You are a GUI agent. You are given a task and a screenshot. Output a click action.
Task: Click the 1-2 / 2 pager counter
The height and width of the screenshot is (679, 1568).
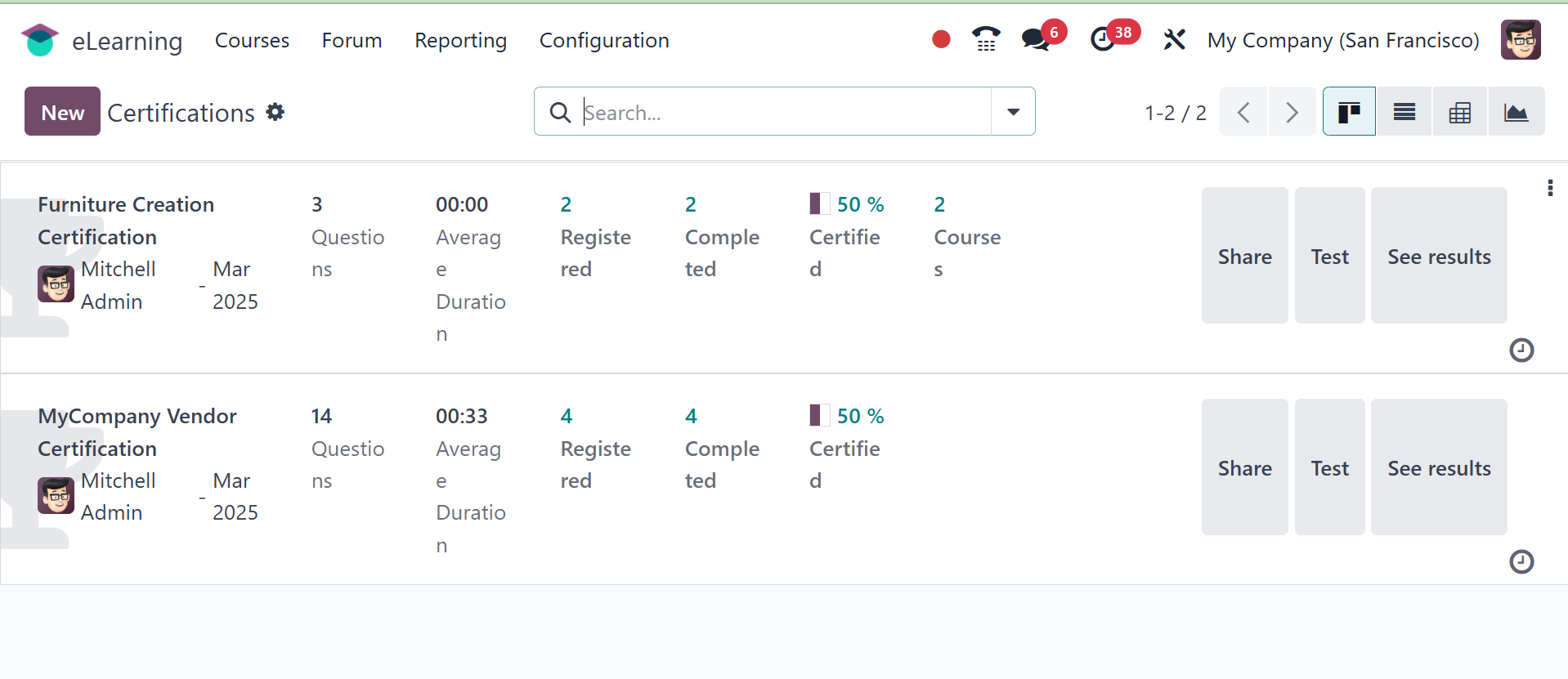[x=1176, y=113]
